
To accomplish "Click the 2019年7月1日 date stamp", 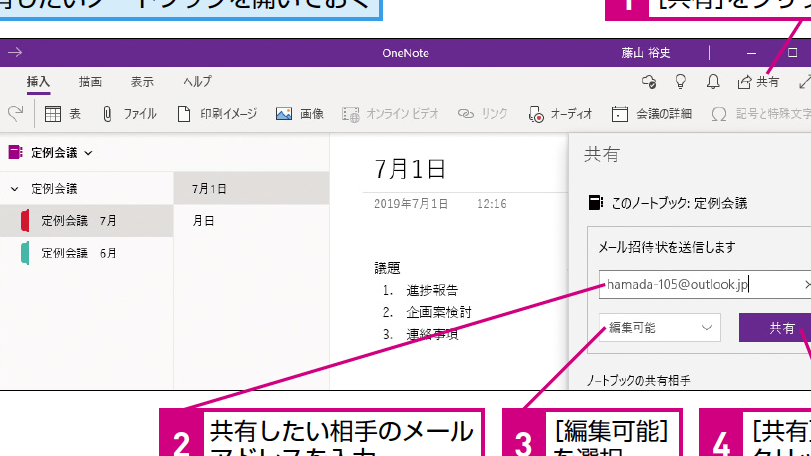I will pyautogui.click(x=411, y=204).
